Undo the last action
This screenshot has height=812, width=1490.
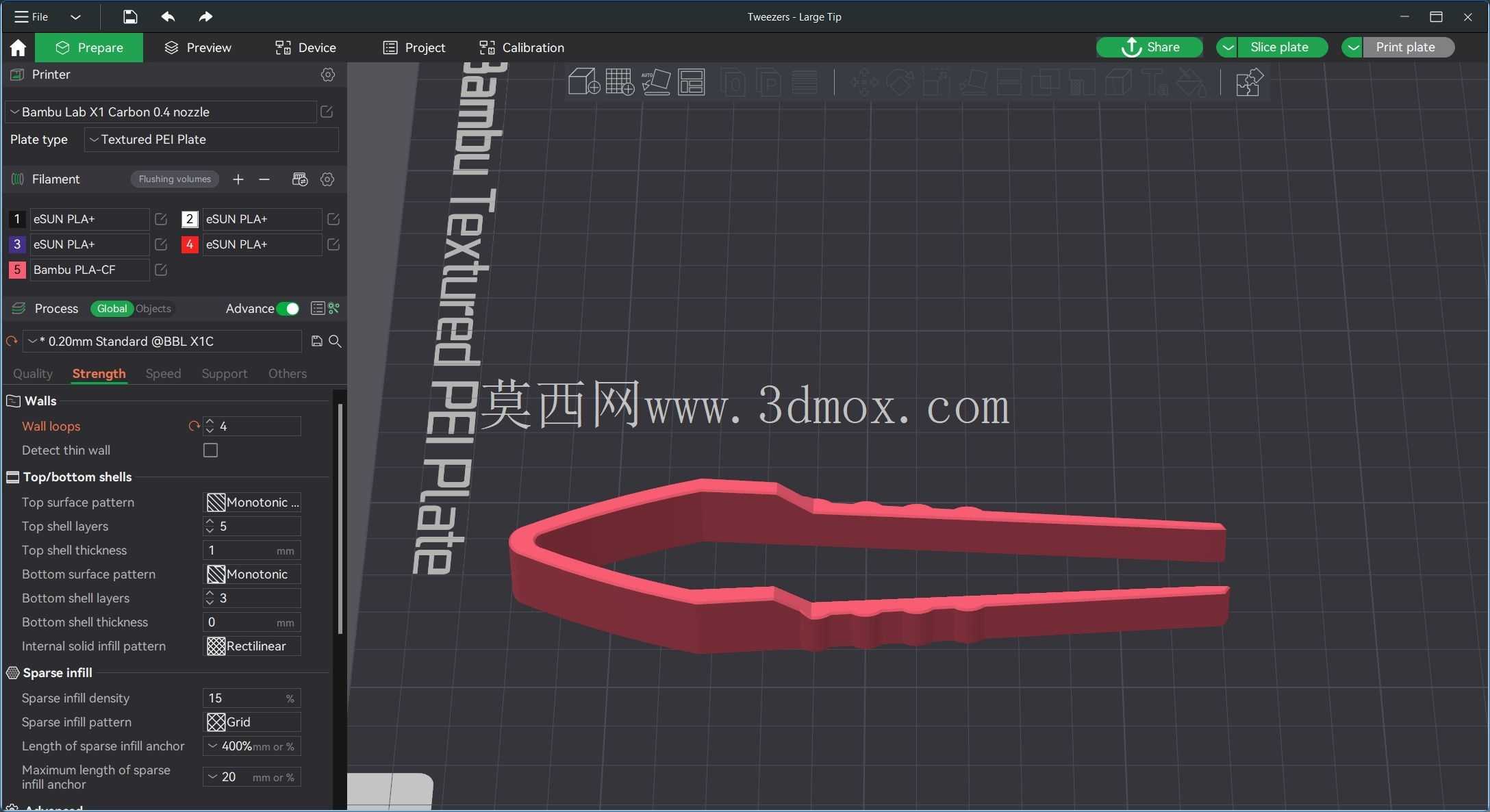coord(168,16)
